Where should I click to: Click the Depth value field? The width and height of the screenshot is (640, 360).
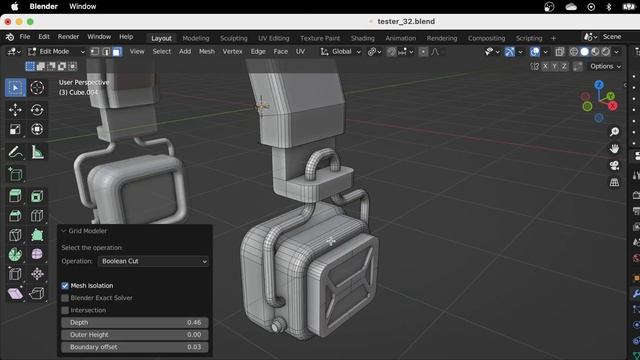[x=135, y=322]
